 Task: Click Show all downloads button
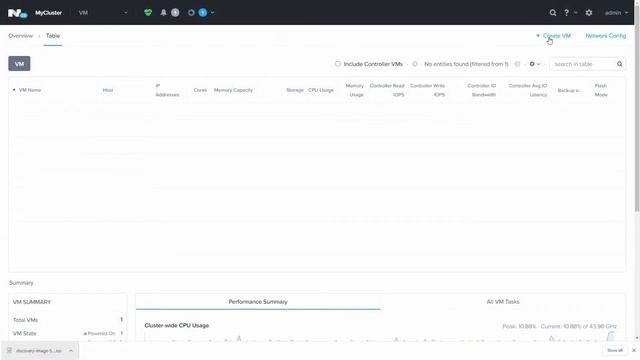point(615,350)
